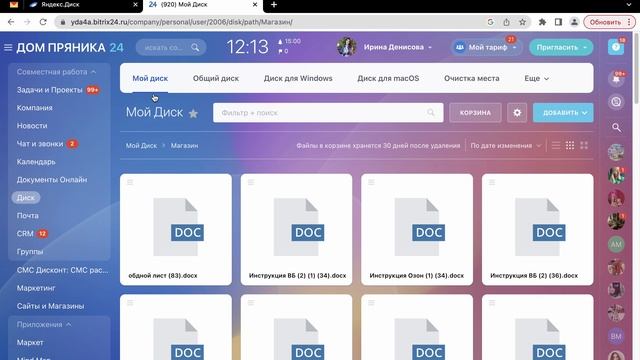Image resolution: width=640 pixels, height=360 pixels.
Task: Click the 12:13 clock display
Action: [x=247, y=47]
